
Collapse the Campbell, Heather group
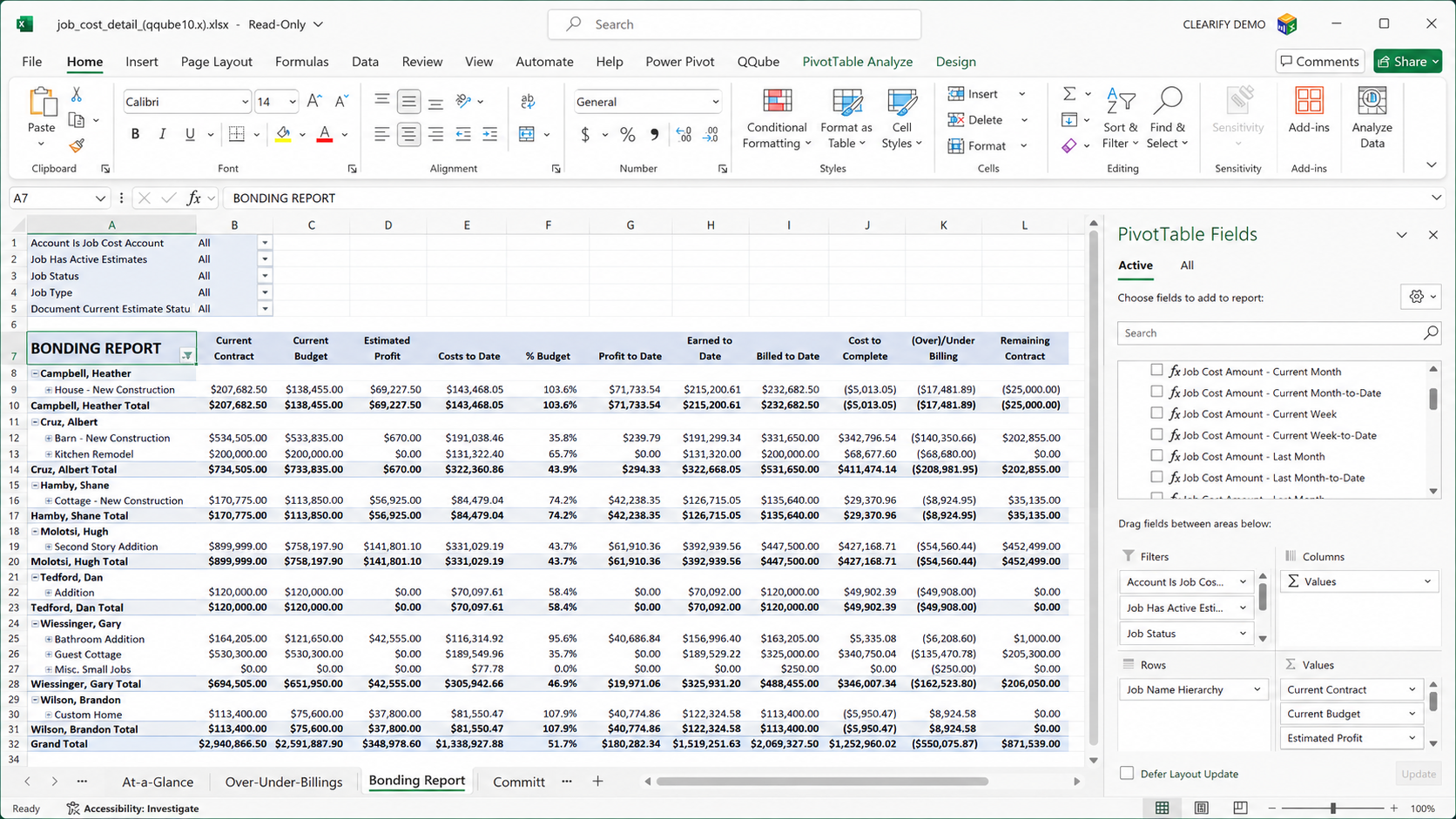tap(36, 373)
